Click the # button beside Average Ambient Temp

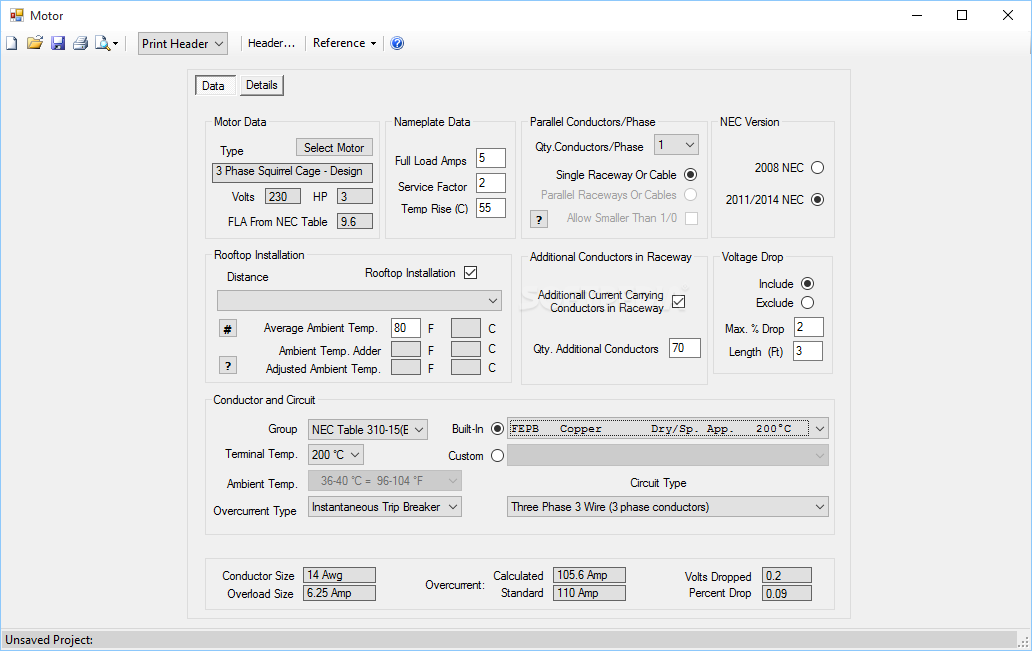point(228,328)
